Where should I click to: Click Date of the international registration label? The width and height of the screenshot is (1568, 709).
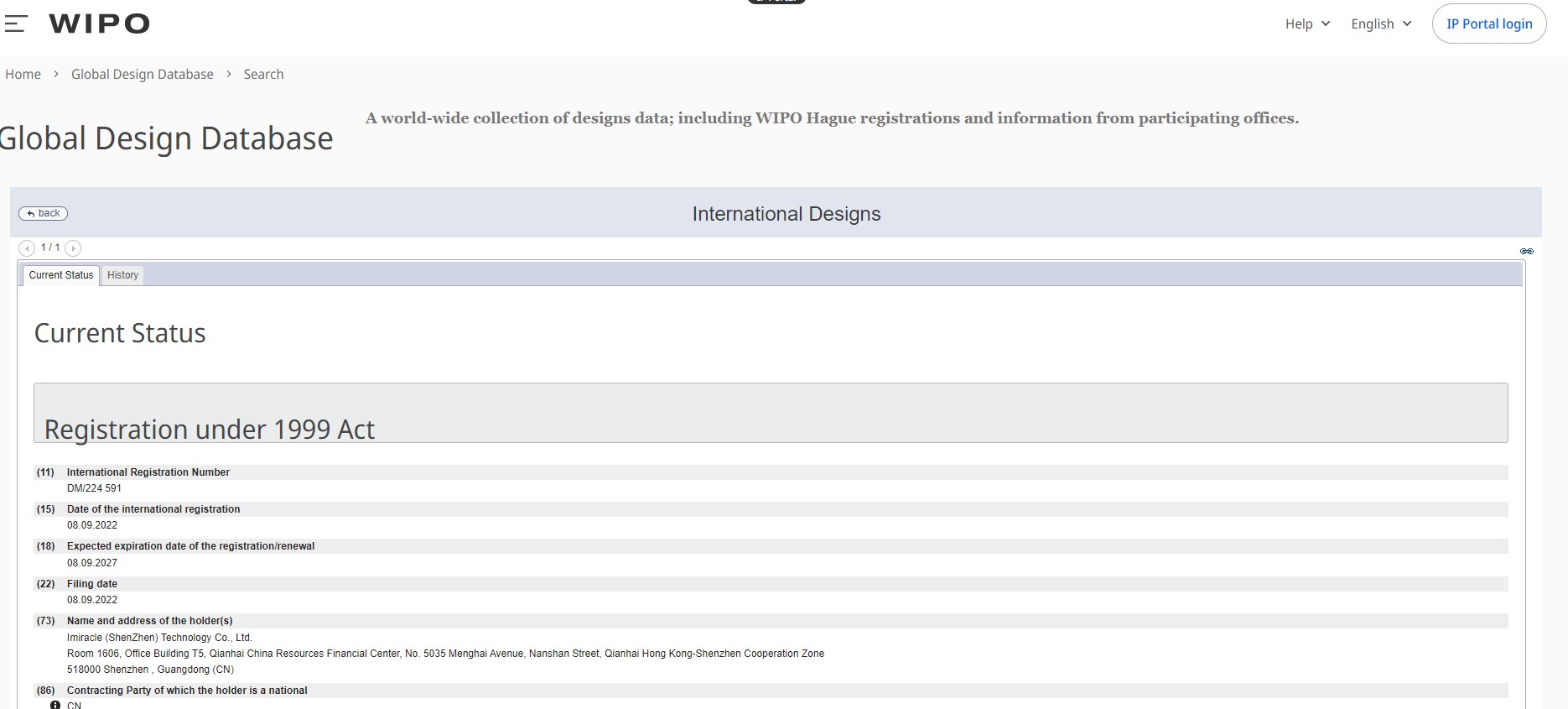point(153,509)
